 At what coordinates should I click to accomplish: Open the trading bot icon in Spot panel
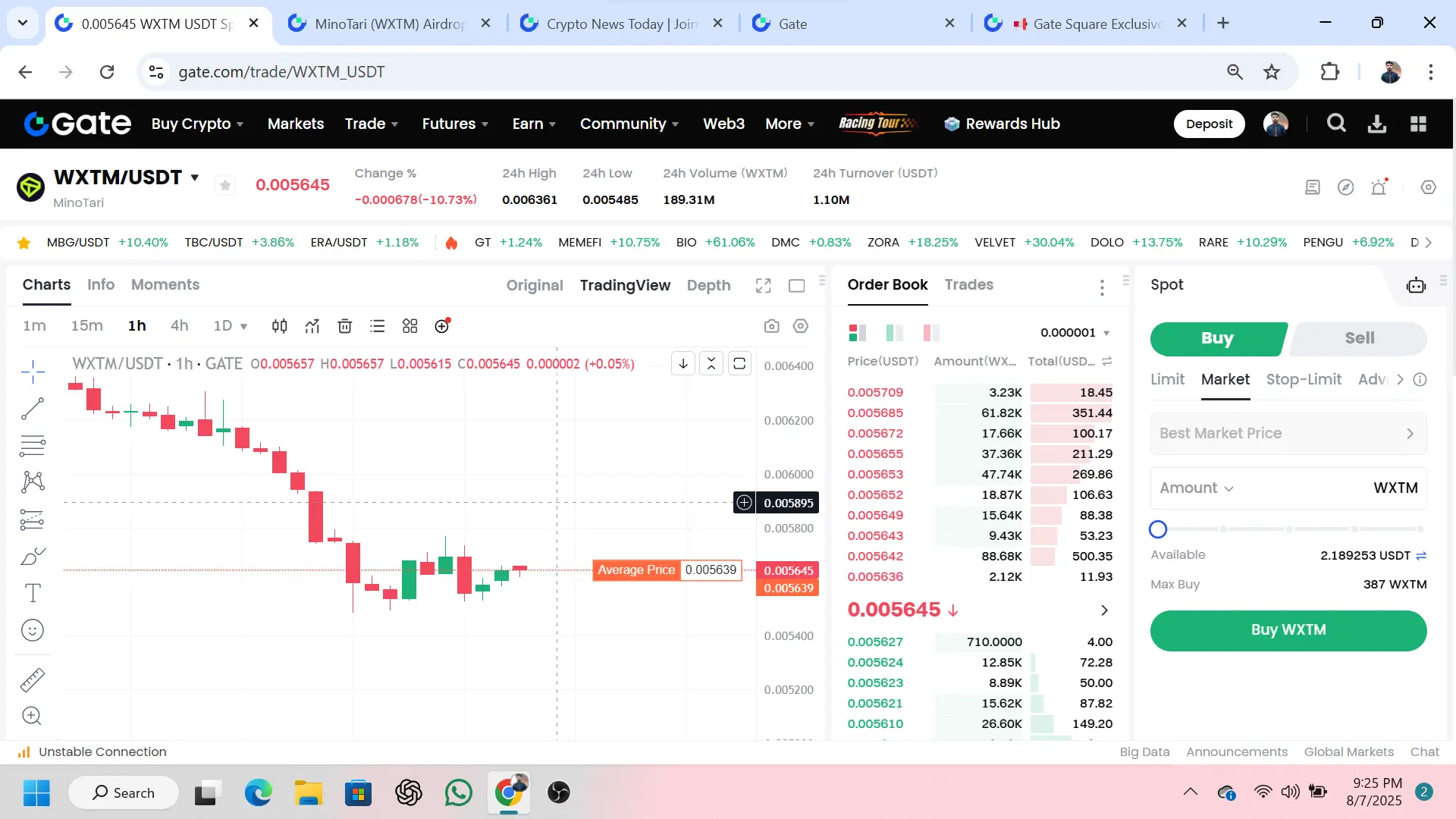click(1416, 285)
